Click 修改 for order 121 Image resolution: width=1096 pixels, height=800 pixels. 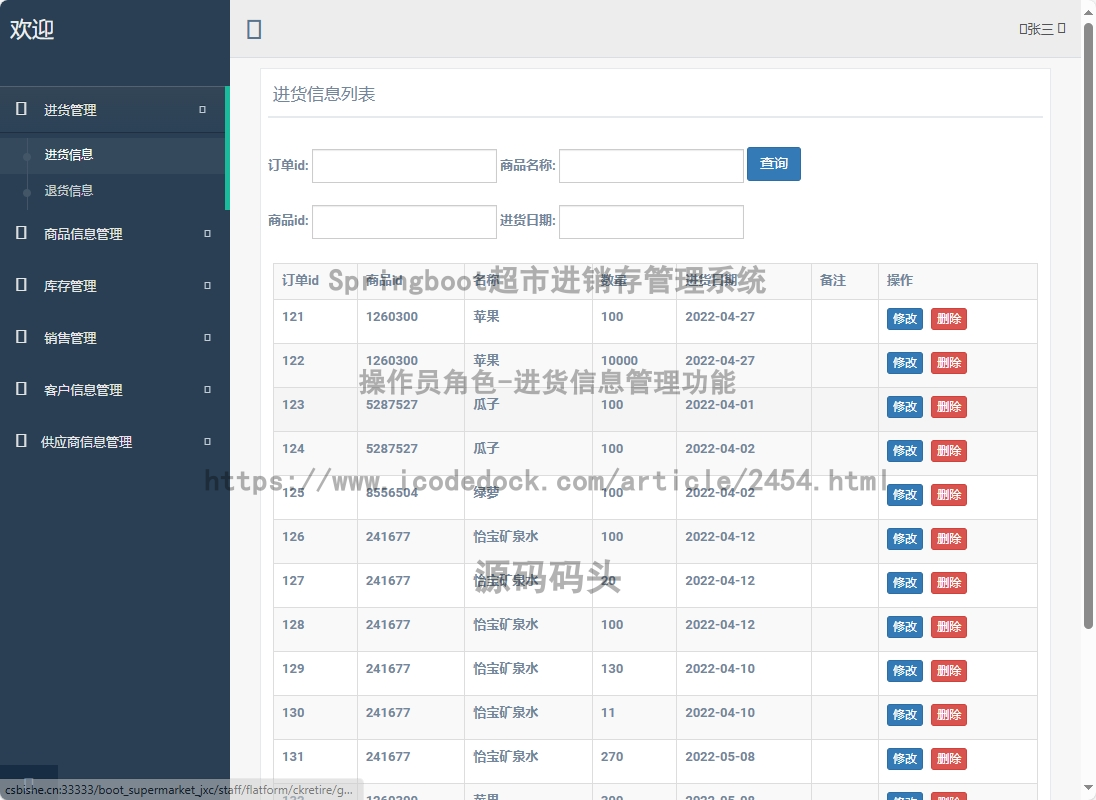[905, 319]
